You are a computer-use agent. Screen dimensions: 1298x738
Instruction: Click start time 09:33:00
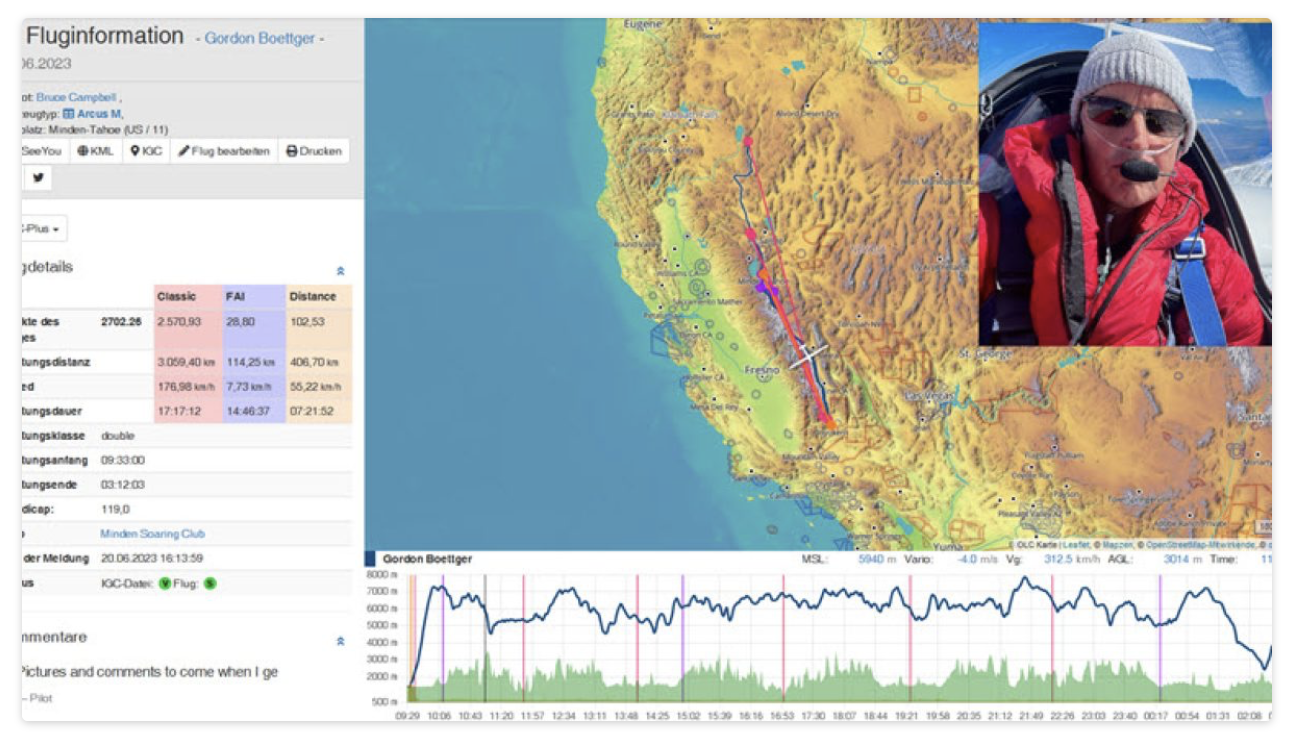123,461
